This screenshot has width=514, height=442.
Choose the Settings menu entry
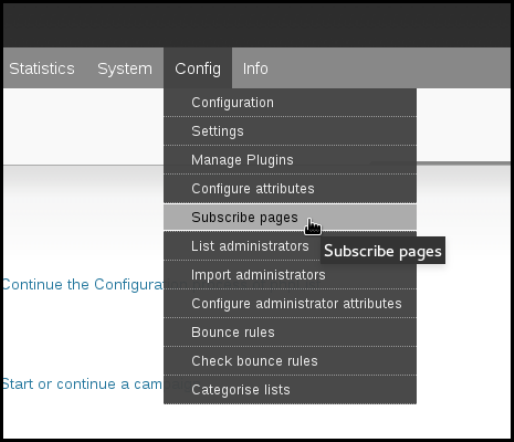pyautogui.click(x=290, y=131)
